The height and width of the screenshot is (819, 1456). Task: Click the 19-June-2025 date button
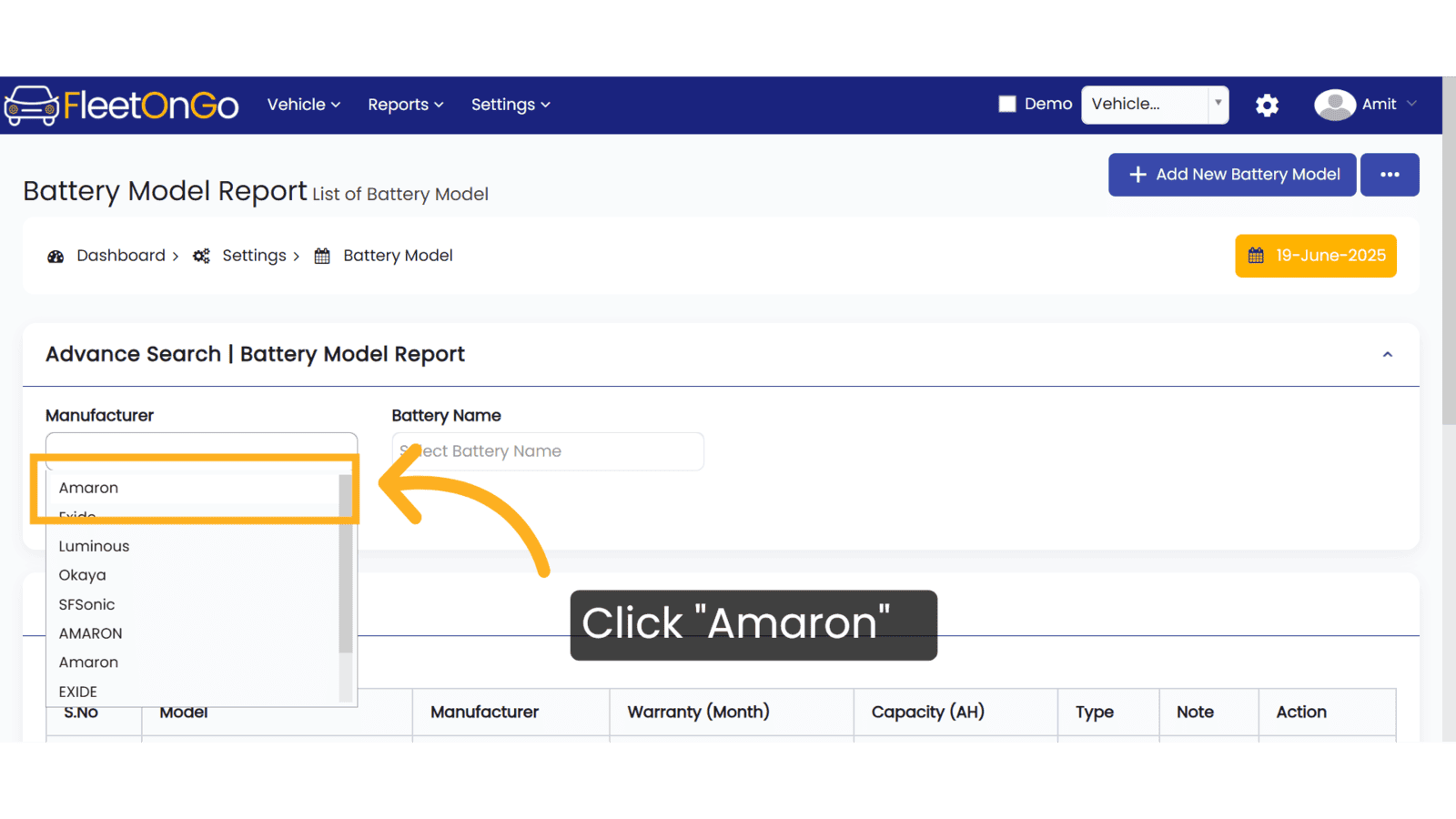point(1316,256)
